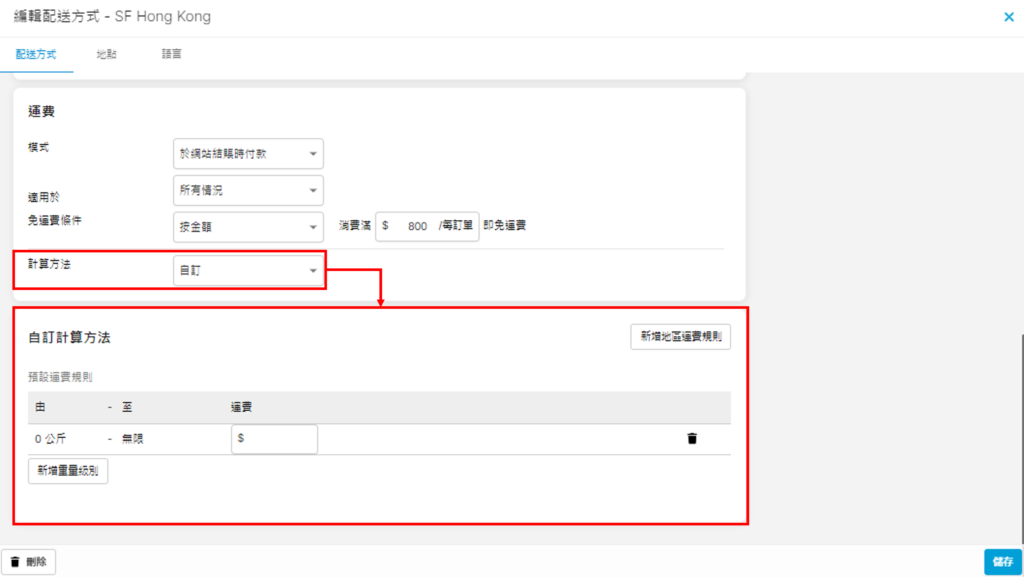Open the 地點 tab
The height and width of the screenshot is (577, 1024).
[106, 54]
